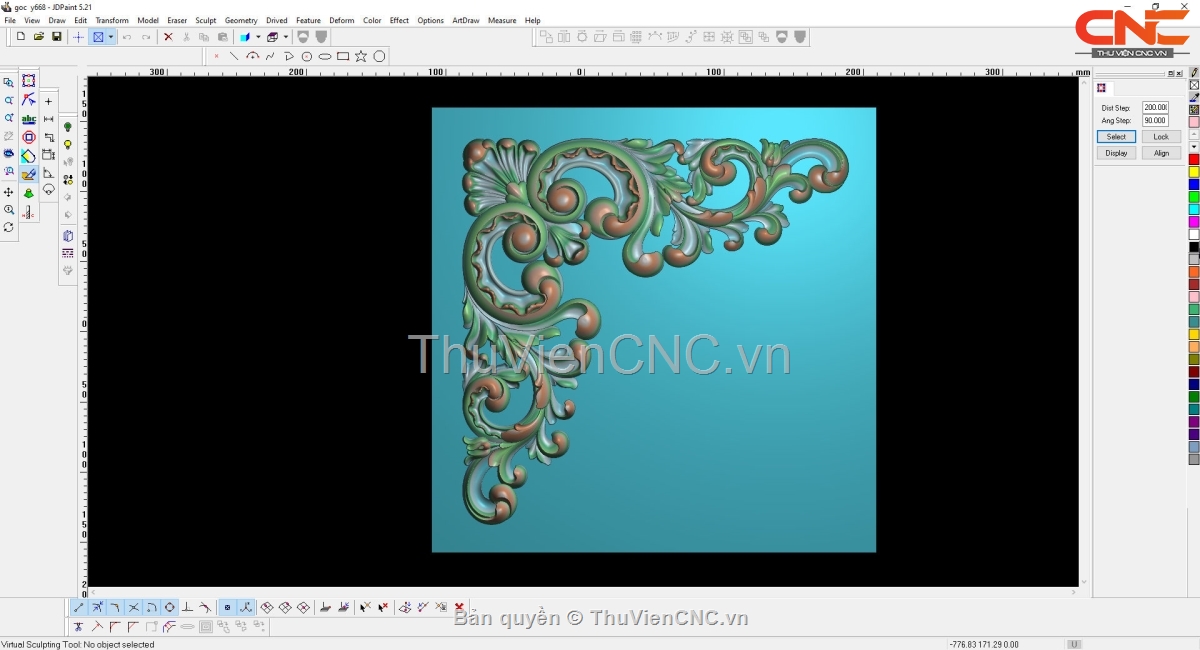Open the Sculpt menu
Screen dimensions: 1200x650
(205, 20)
